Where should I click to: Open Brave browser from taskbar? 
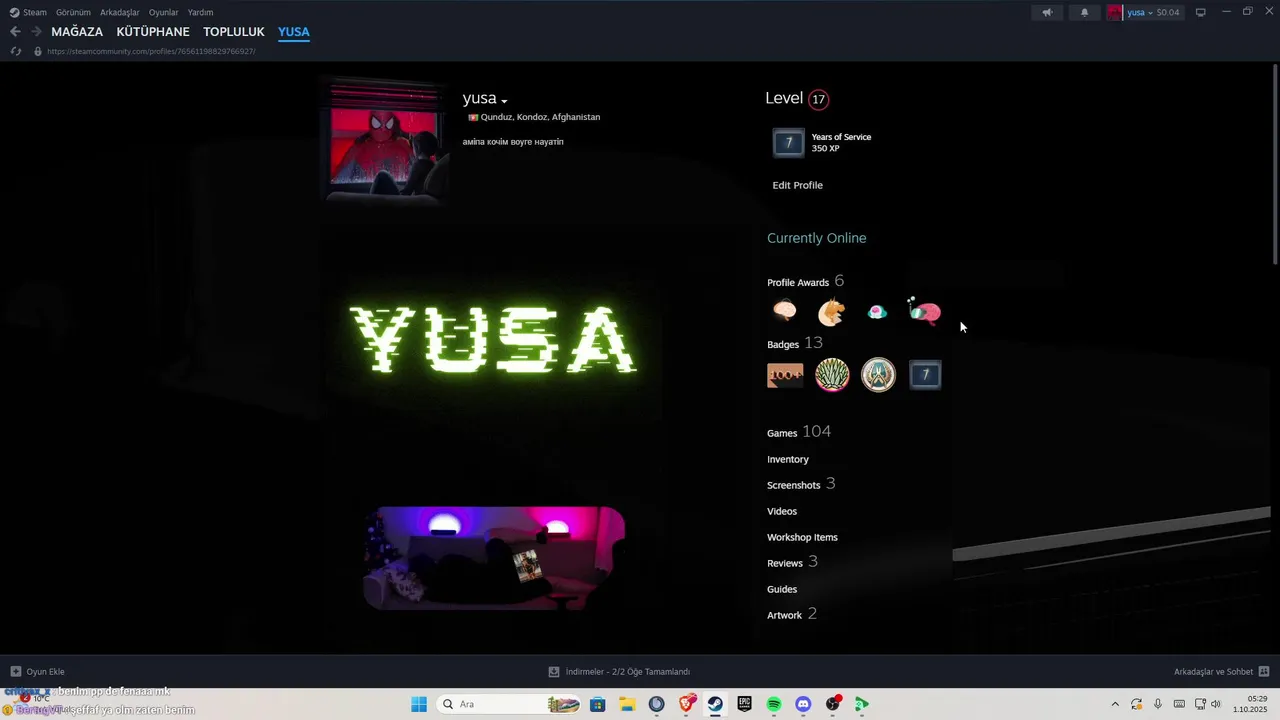pos(687,704)
